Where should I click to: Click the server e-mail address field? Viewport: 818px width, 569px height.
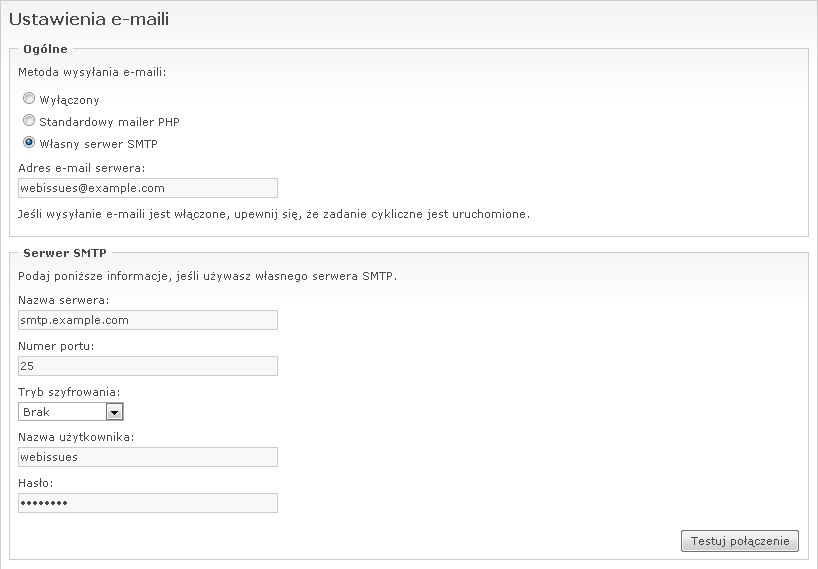[x=148, y=188]
